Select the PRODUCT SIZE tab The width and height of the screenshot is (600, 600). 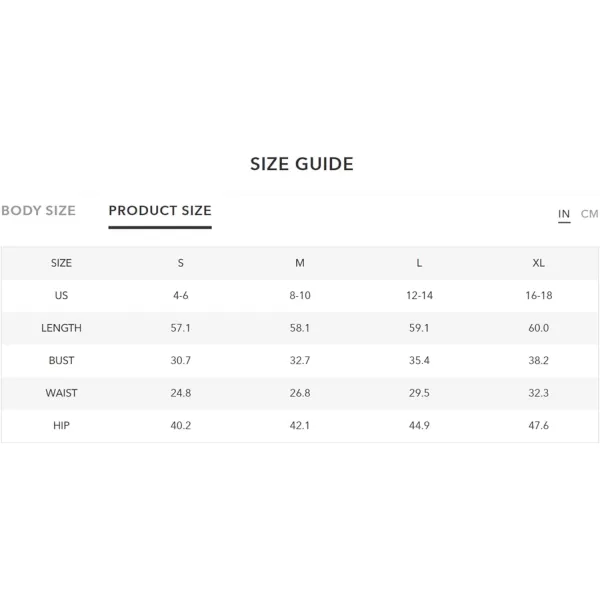tap(160, 210)
